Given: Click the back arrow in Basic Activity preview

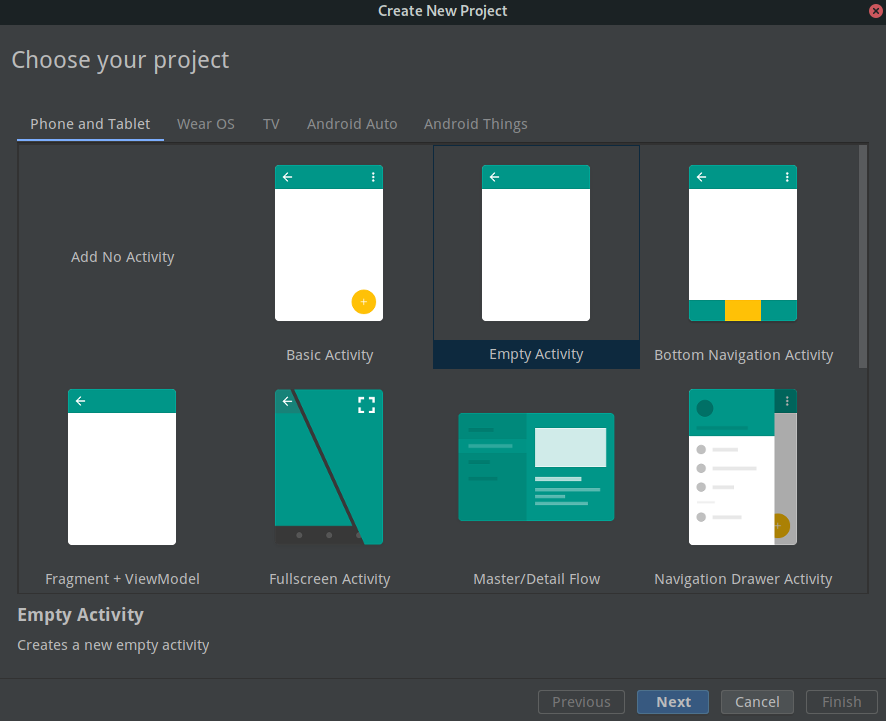Looking at the screenshot, I should 288,177.
